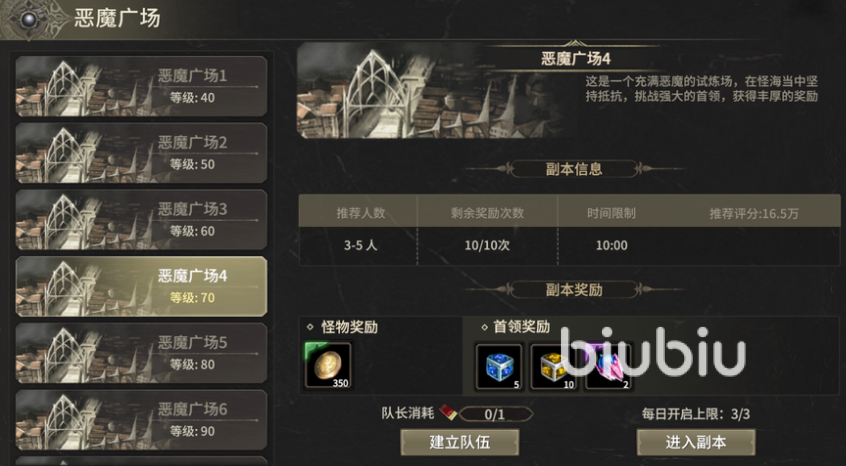Select the gold gem chest reward icon
This screenshot has height=466, width=846.
pos(554,367)
